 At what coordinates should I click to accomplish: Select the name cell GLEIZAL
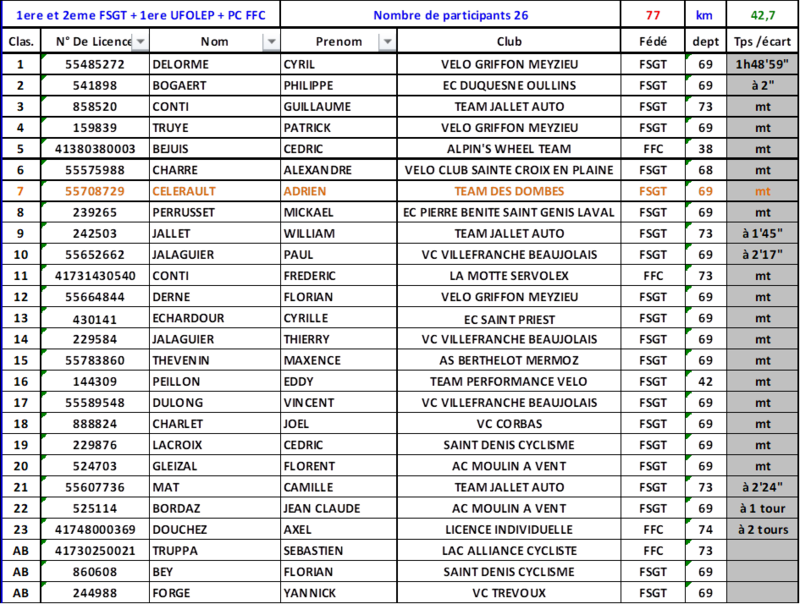[215, 466]
